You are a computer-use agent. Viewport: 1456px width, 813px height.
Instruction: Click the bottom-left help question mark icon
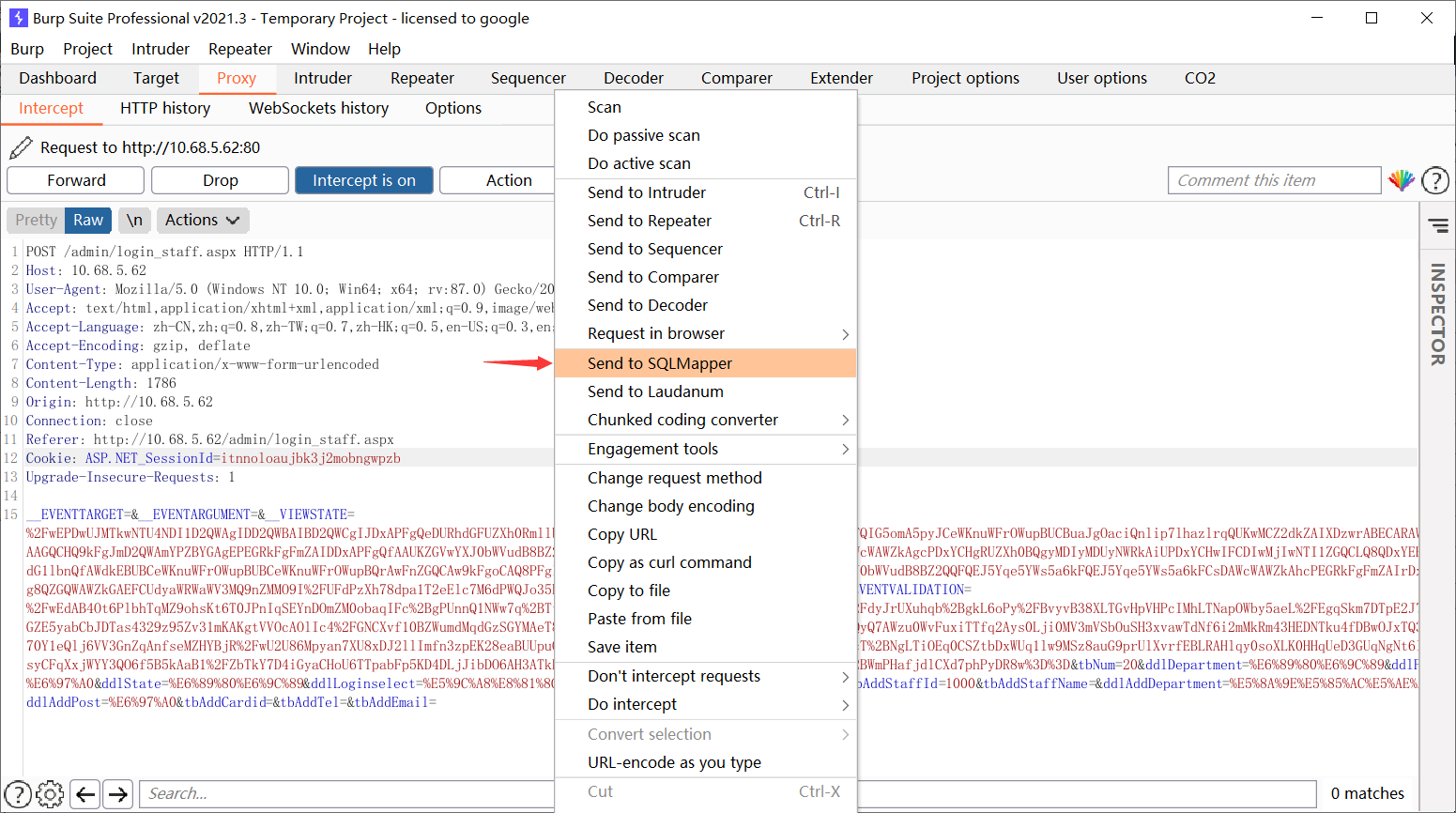pyautogui.click(x=18, y=794)
